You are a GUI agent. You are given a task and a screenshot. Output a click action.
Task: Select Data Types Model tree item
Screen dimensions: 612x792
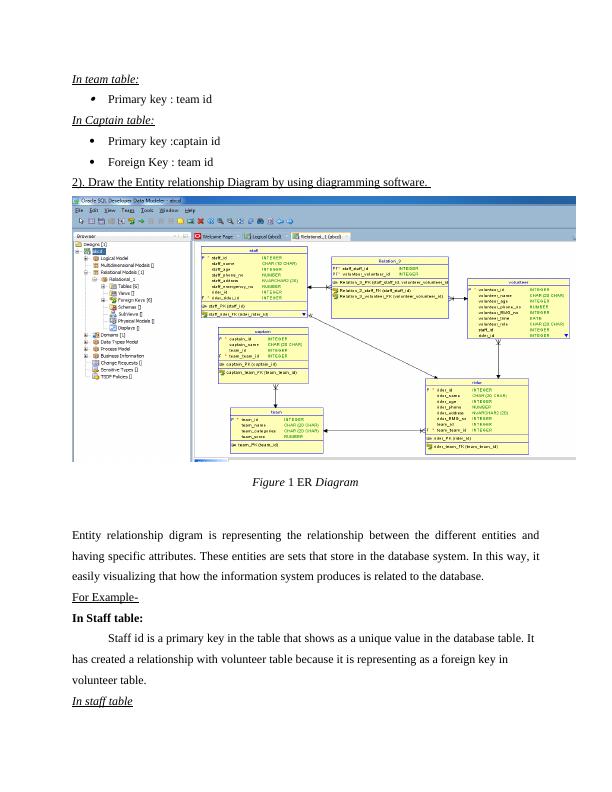(x=121, y=342)
